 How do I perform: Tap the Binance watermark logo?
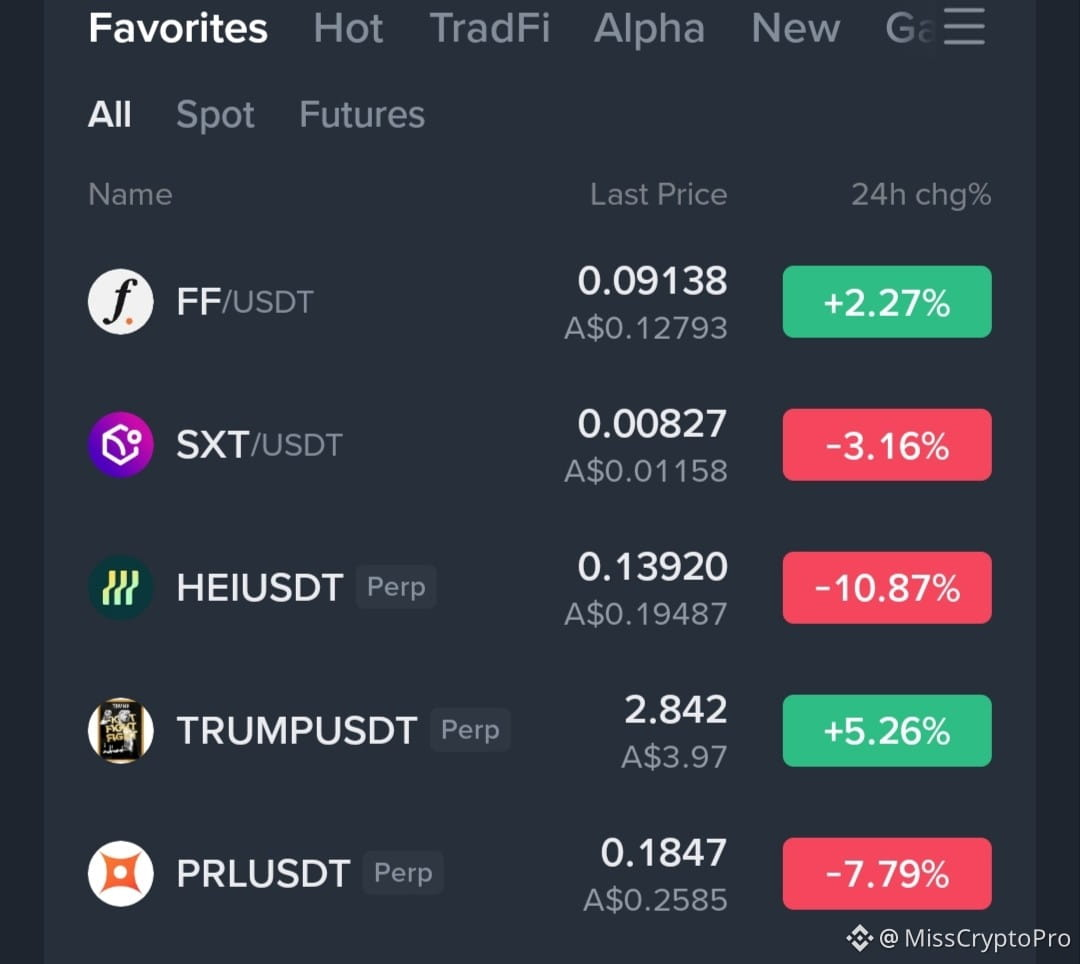(x=859, y=938)
